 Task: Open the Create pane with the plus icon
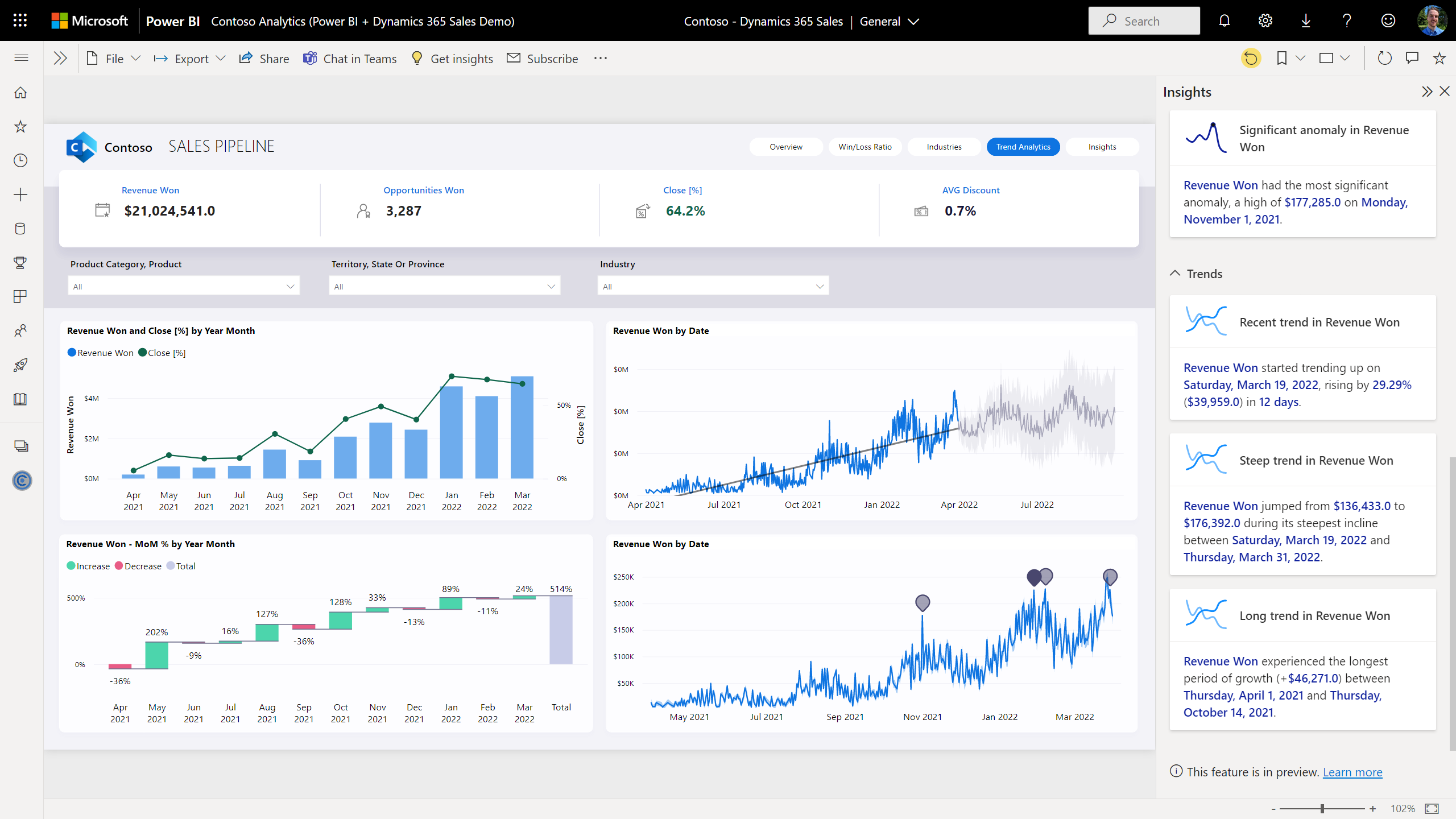20,195
